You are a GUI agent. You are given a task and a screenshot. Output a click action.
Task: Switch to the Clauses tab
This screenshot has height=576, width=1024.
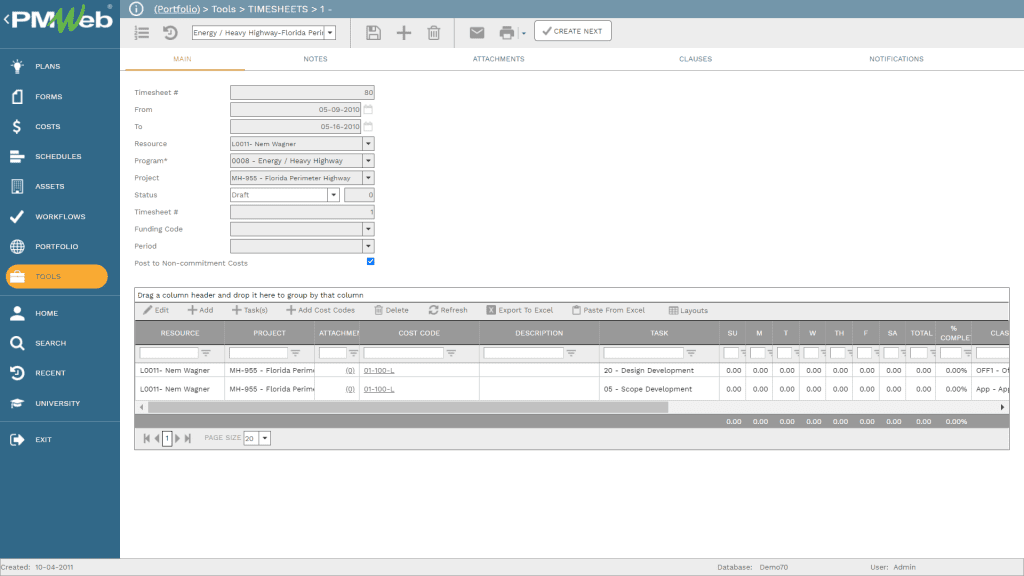tap(696, 59)
